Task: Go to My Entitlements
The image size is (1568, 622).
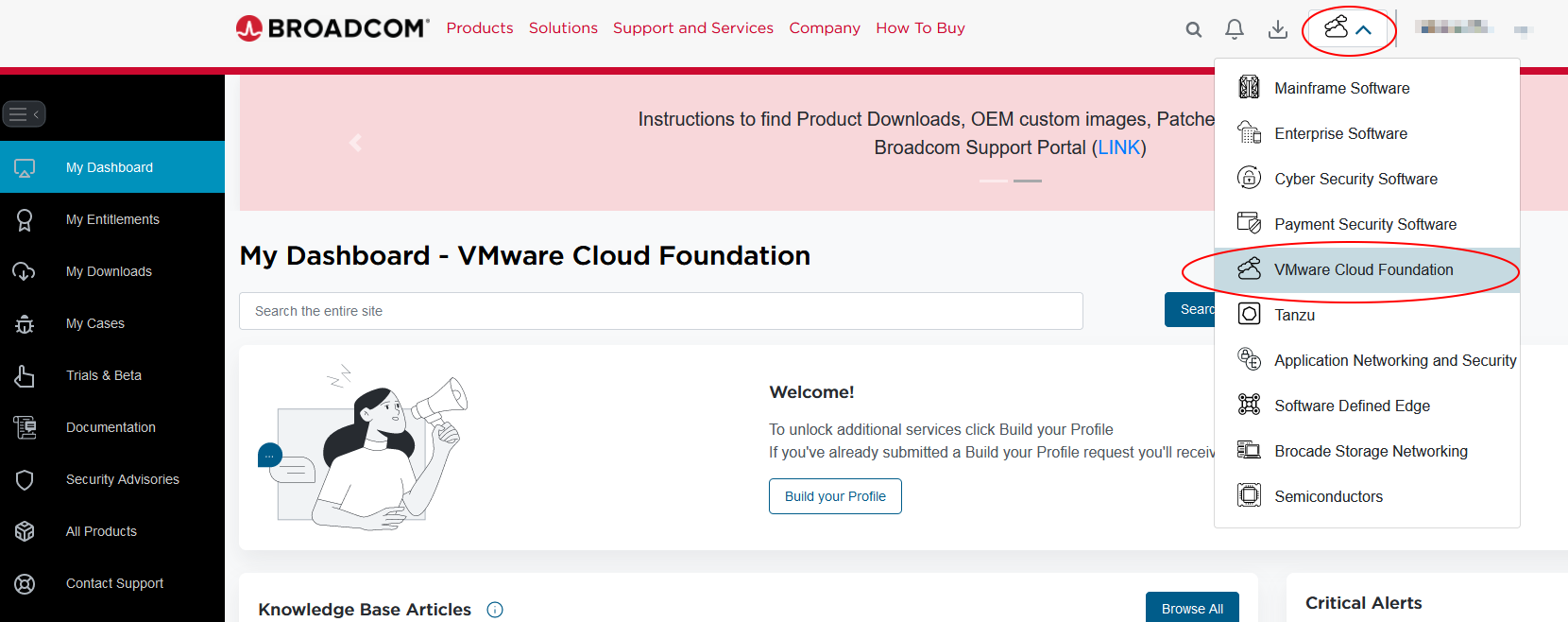Action: [112, 219]
